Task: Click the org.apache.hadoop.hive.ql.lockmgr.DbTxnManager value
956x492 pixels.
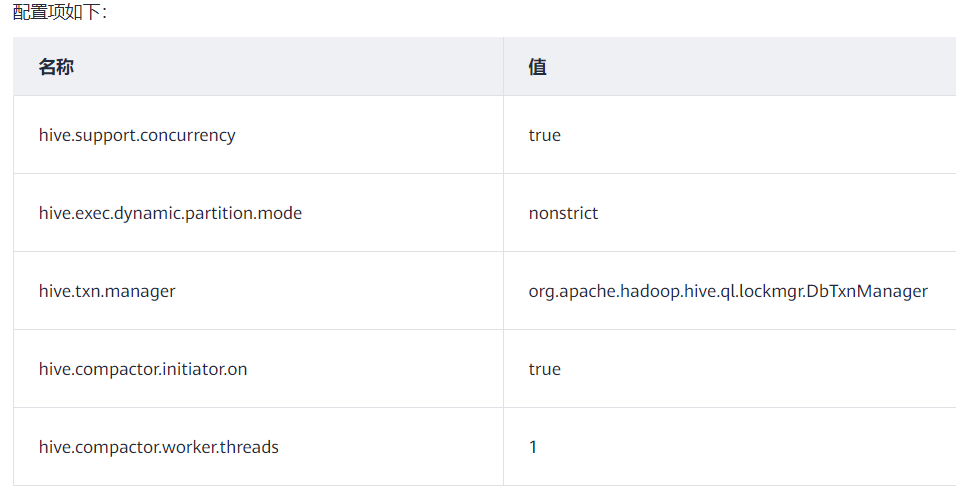Action: tap(728, 291)
